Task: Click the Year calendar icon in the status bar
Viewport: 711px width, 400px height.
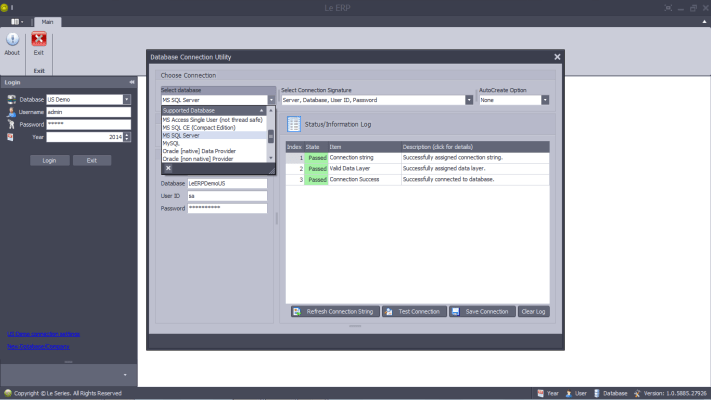Action: click(540, 394)
